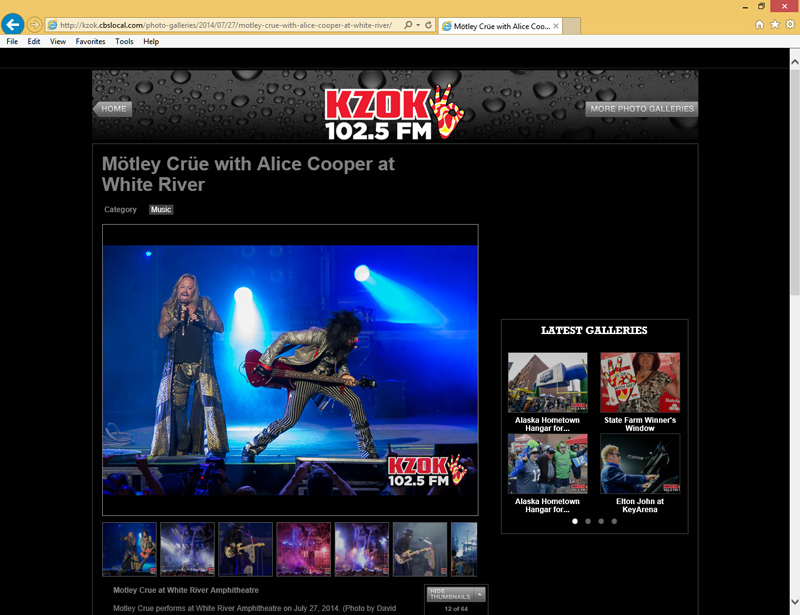Click the browser Forward arrow
This screenshot has height=615, width=800.
pos(34,24)
